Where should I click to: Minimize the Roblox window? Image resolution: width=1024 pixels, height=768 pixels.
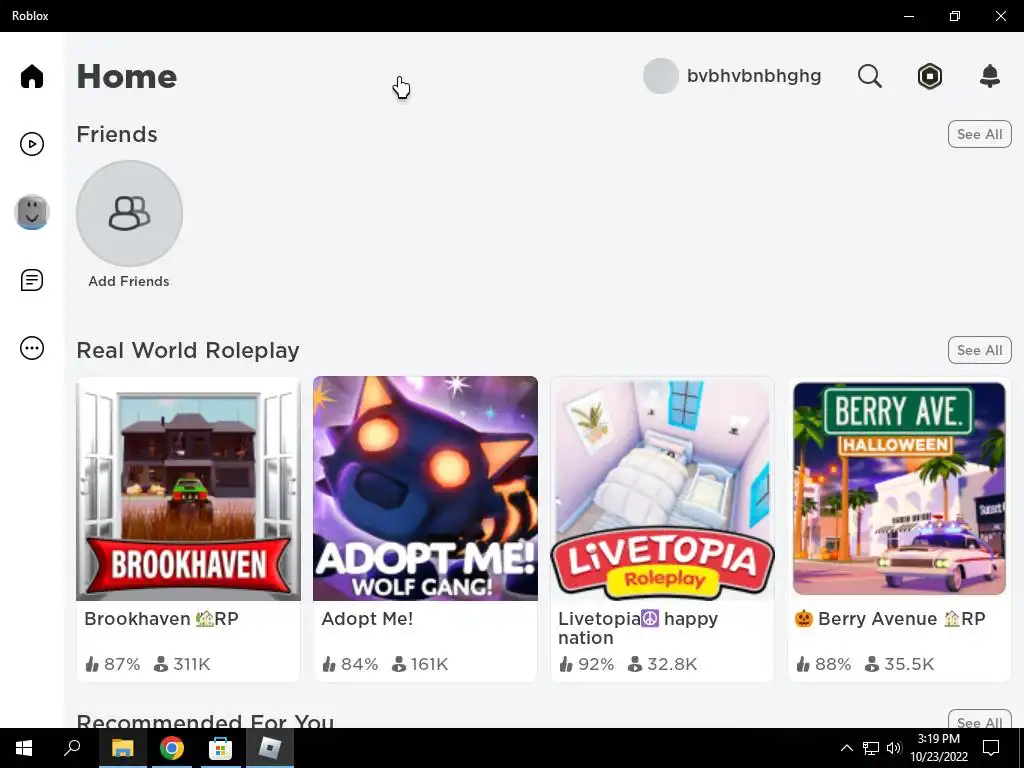908,16
